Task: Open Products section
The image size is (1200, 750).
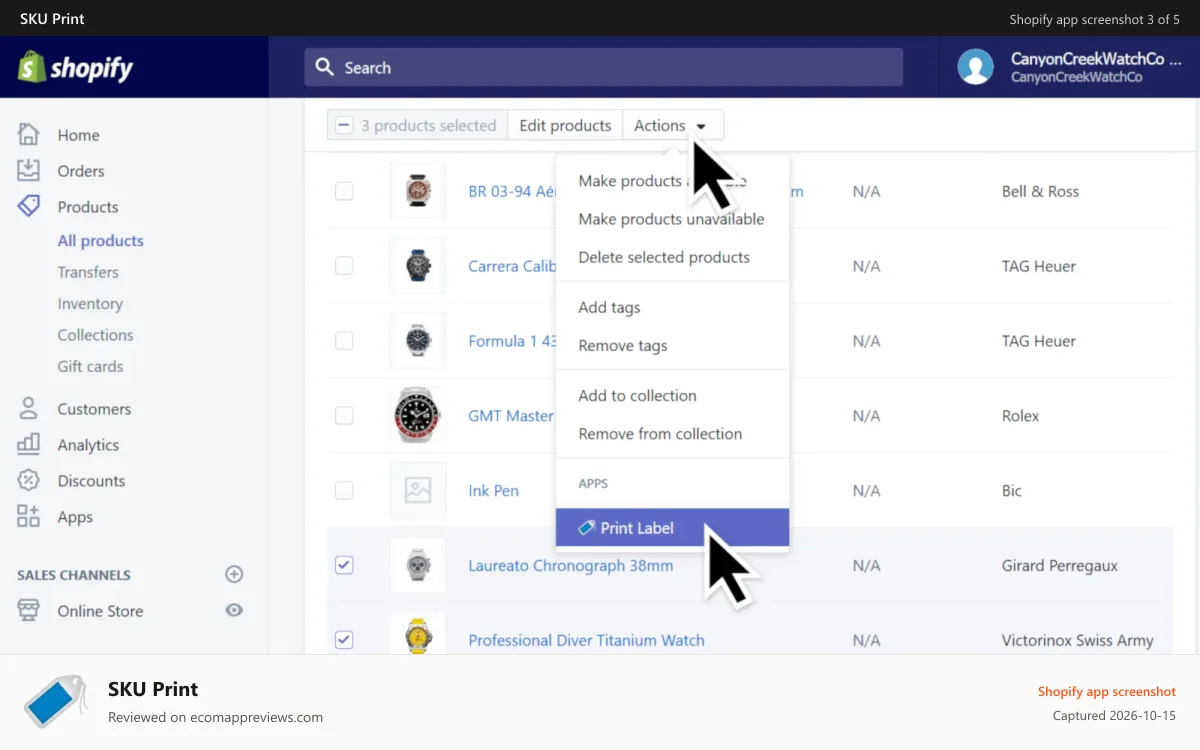Action: coord(88,207)
